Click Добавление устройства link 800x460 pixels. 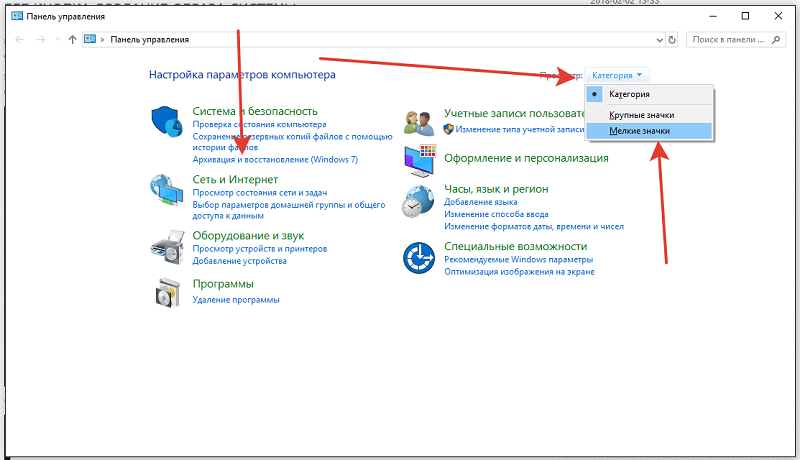[x=239, y=261]
